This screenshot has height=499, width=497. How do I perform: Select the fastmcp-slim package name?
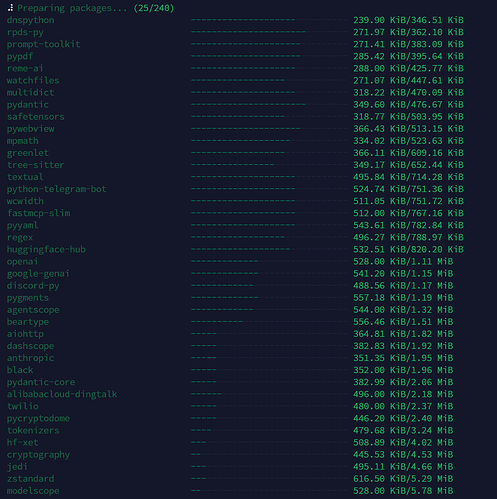point(38,213)
